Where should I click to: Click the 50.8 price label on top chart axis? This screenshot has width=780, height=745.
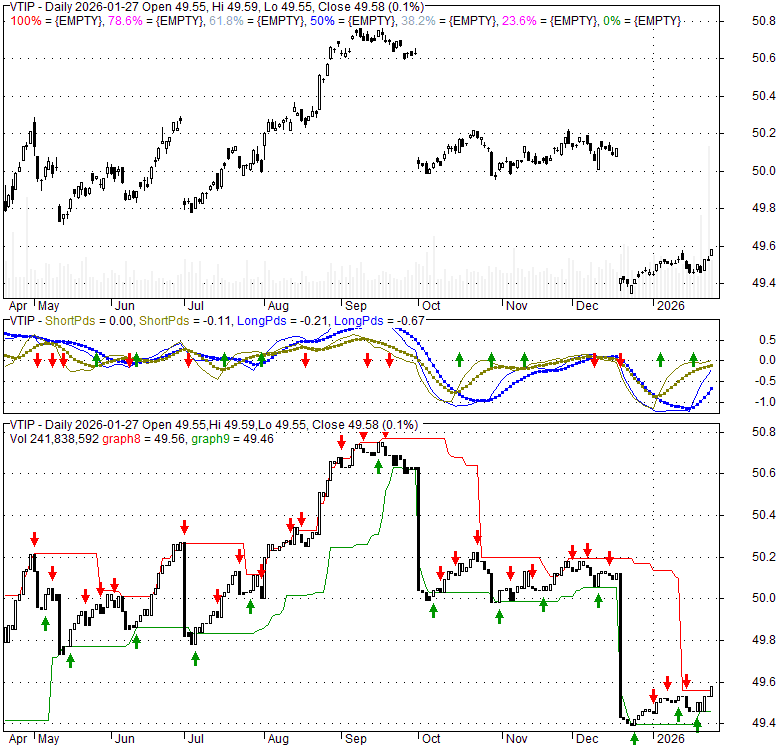[x=764, y=21]
